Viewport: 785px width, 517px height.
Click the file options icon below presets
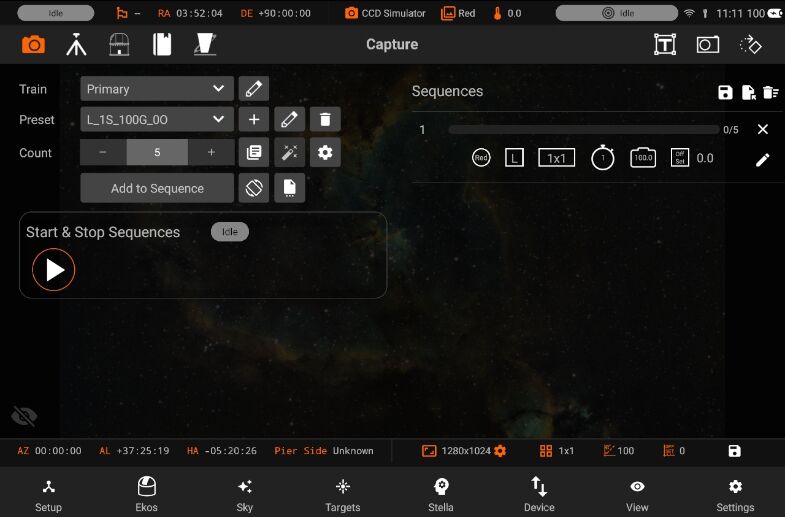point(289,188)
